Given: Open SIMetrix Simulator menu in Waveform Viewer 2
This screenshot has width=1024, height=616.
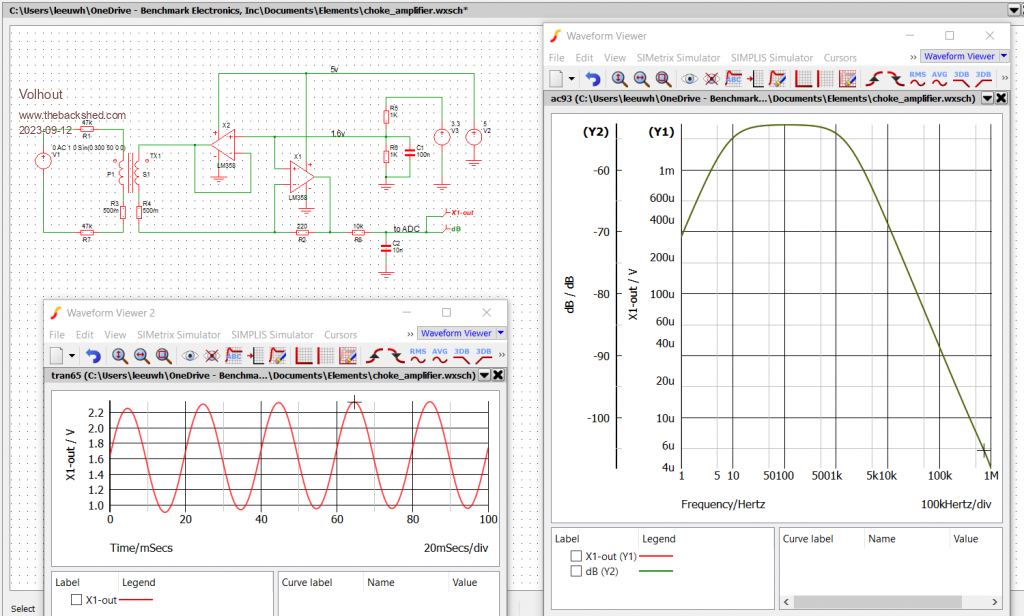Looking at the screenshot, I should pos(178,335).
